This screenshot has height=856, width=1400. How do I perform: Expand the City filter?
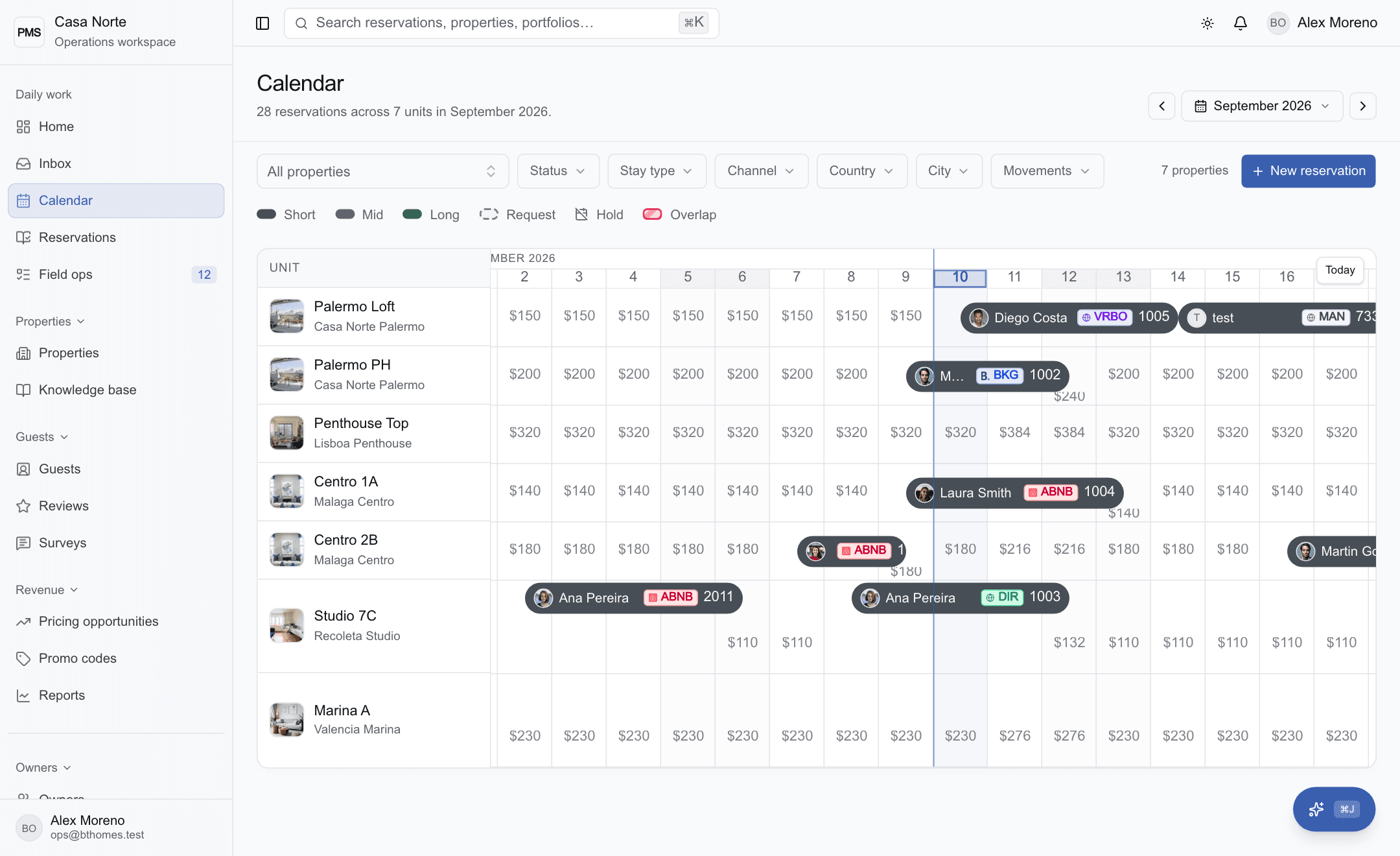[949, 171]
